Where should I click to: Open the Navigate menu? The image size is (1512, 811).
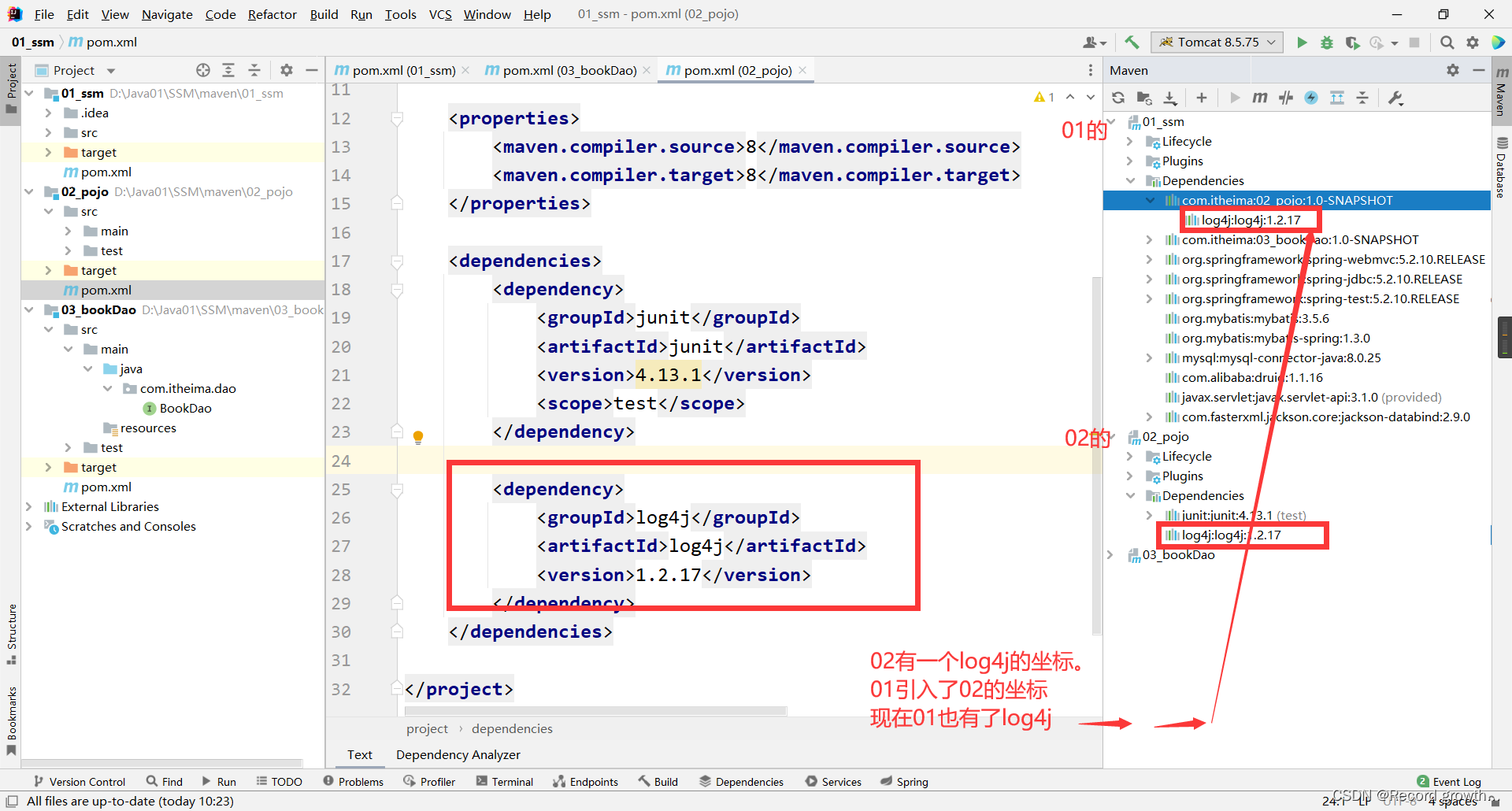167,14
